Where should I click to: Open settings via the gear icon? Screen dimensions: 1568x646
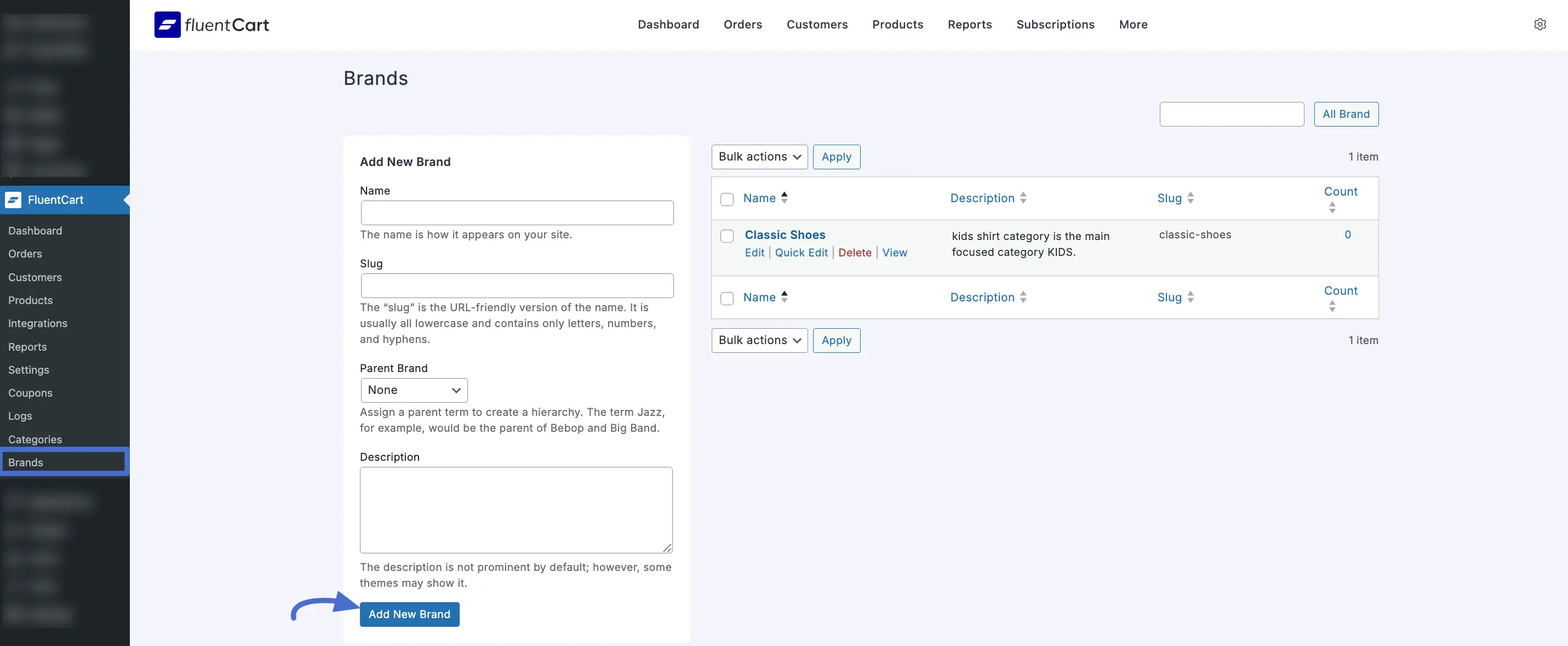(x=1540, y=24)
